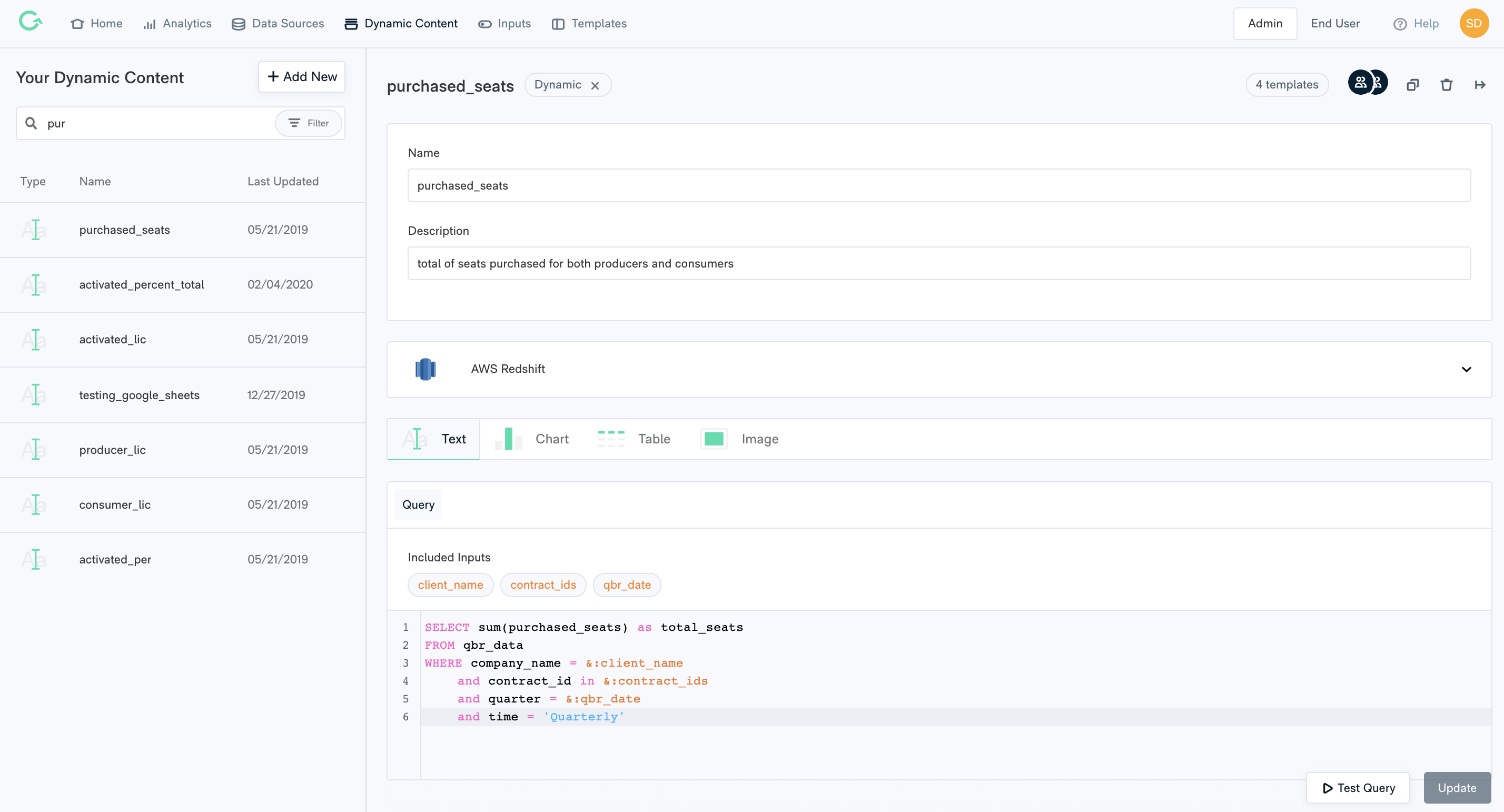Open the Data Sources menu item
Image resolution: width=1504 pixels, height=812 pixels.
[x=278, y=23]
